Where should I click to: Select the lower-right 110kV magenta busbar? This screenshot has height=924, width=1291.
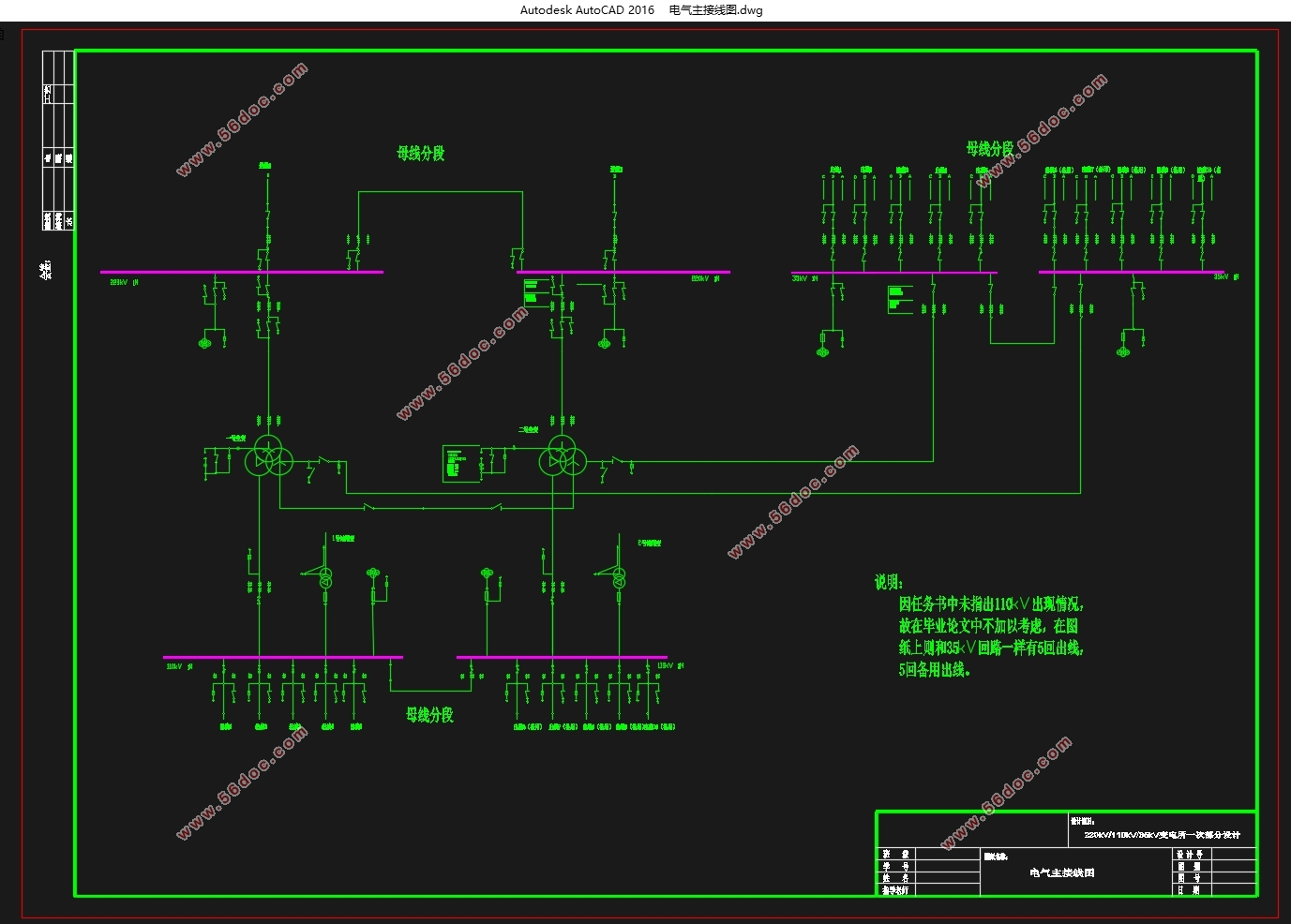(x=562, y=657)
